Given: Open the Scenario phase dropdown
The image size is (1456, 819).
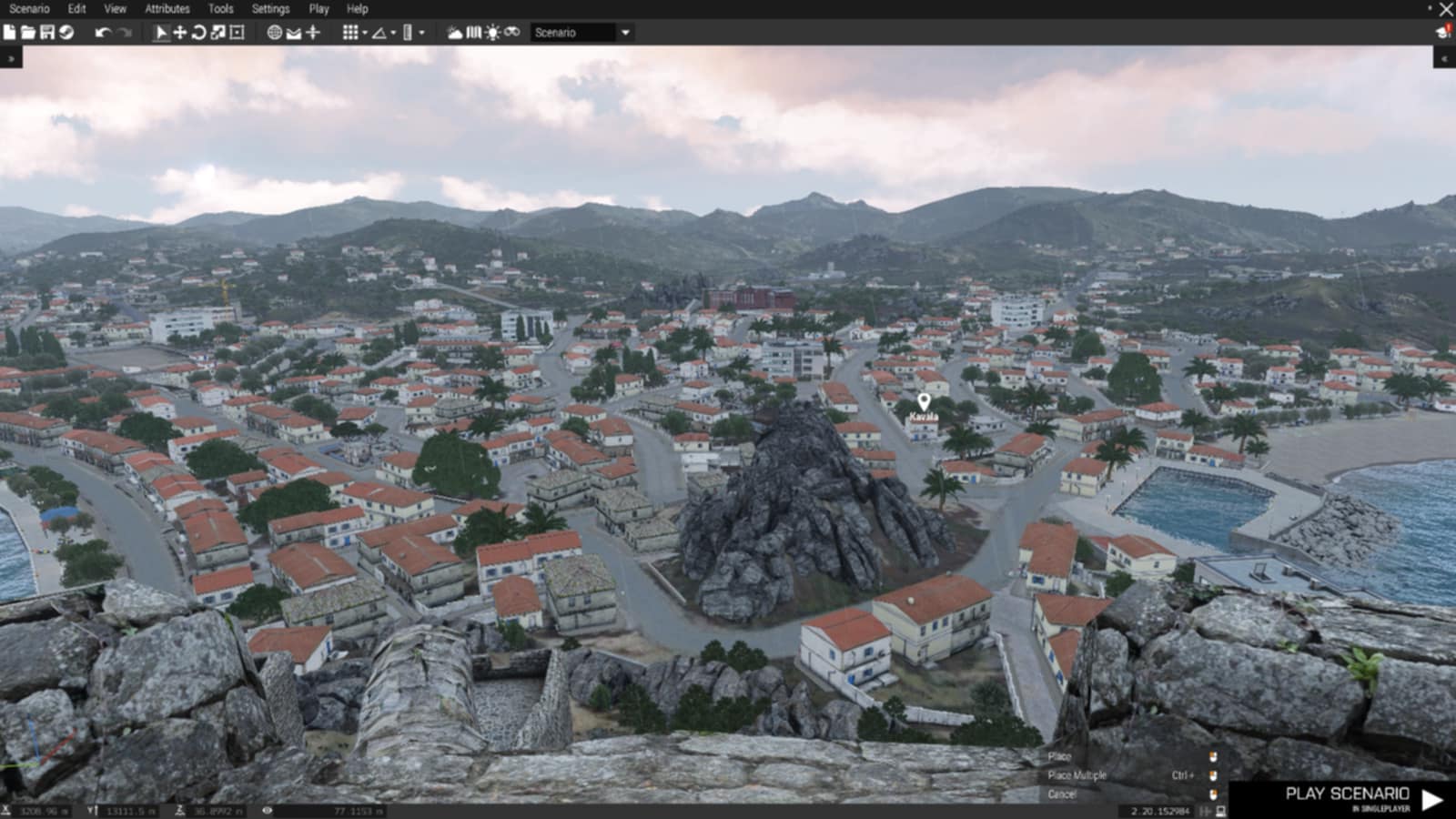Looking at the screenshot, I should (x=625, y=33).
